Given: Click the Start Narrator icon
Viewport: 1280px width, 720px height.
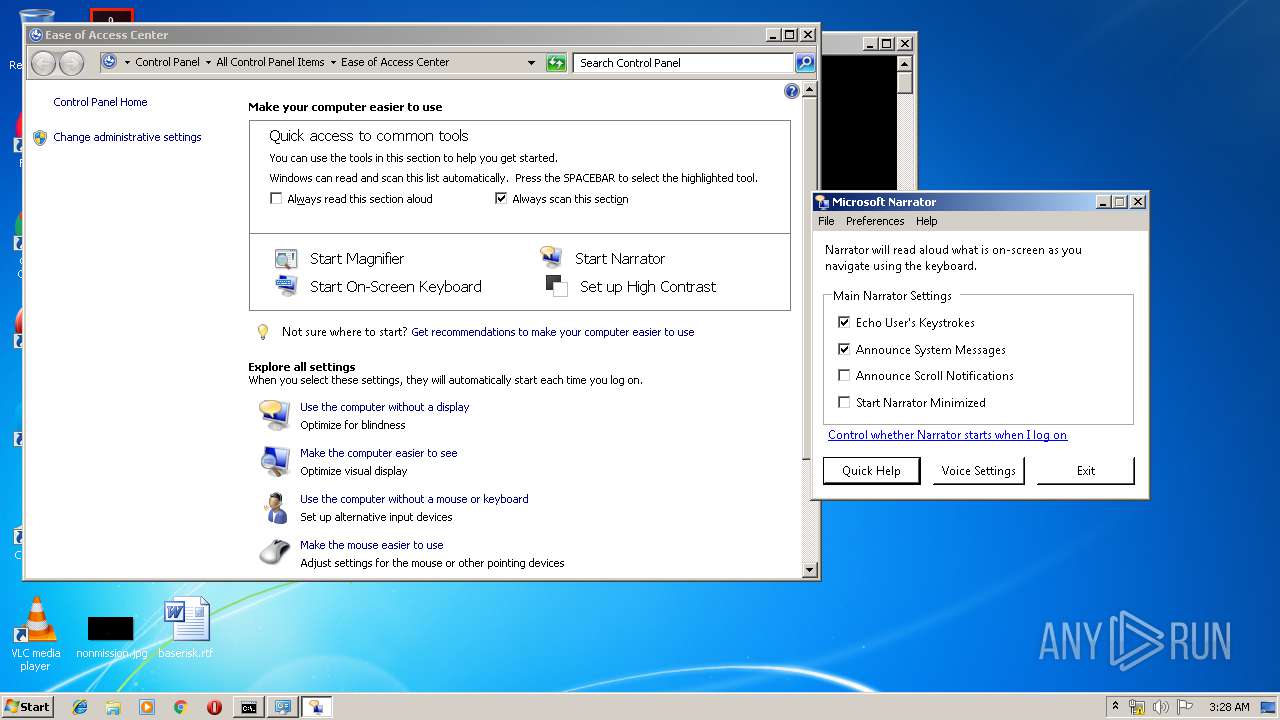Looking at the screenshot, I should 551,258.
